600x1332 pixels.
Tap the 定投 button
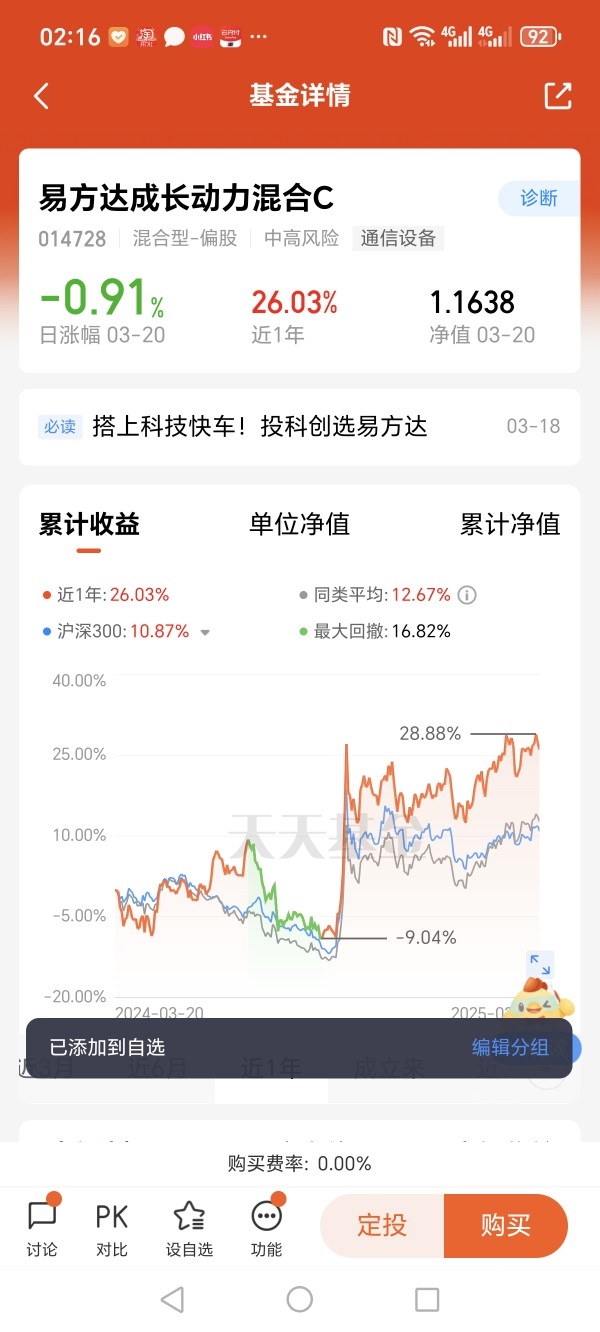[382, 1225]
